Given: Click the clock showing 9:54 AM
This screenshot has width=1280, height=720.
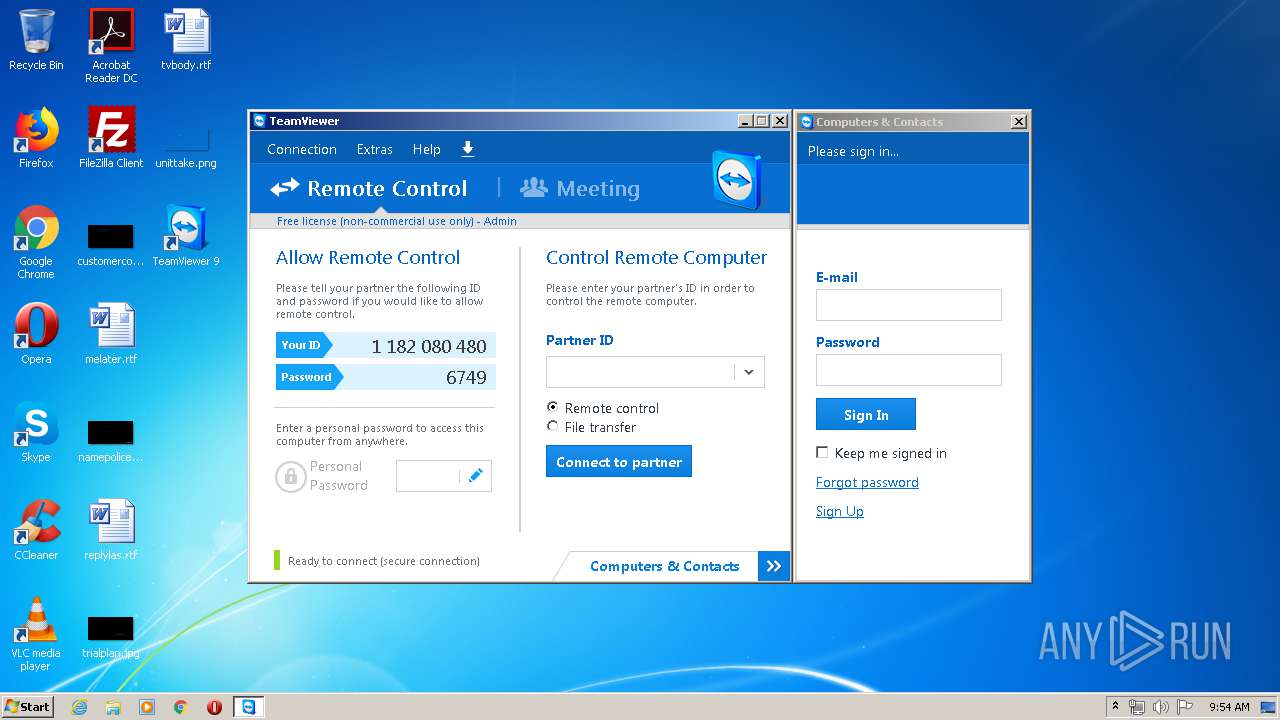Looking at the screenshot, I should pos(1229,707).
